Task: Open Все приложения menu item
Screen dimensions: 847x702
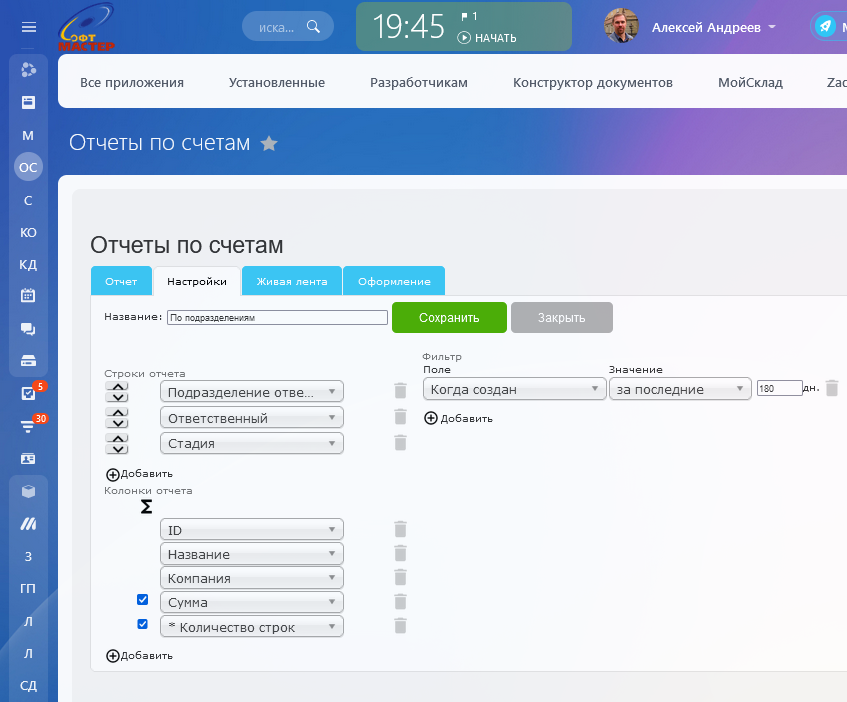Action: click(132, 83)
